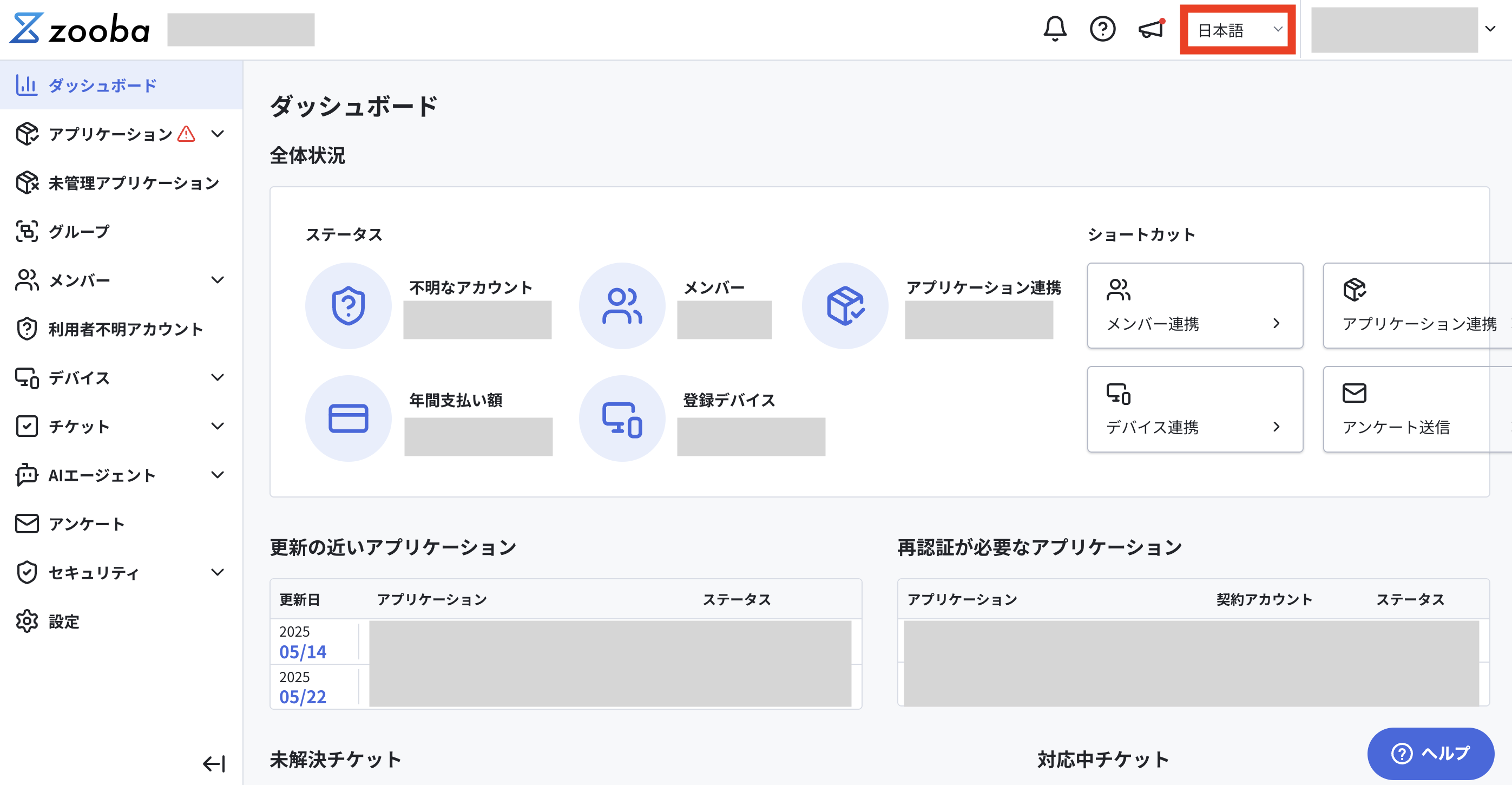Image resolution: width=1512 pixels, height=785 pixels.
Task: Click the 未管理アプリケーション cube icon
Action: [27, 182]
